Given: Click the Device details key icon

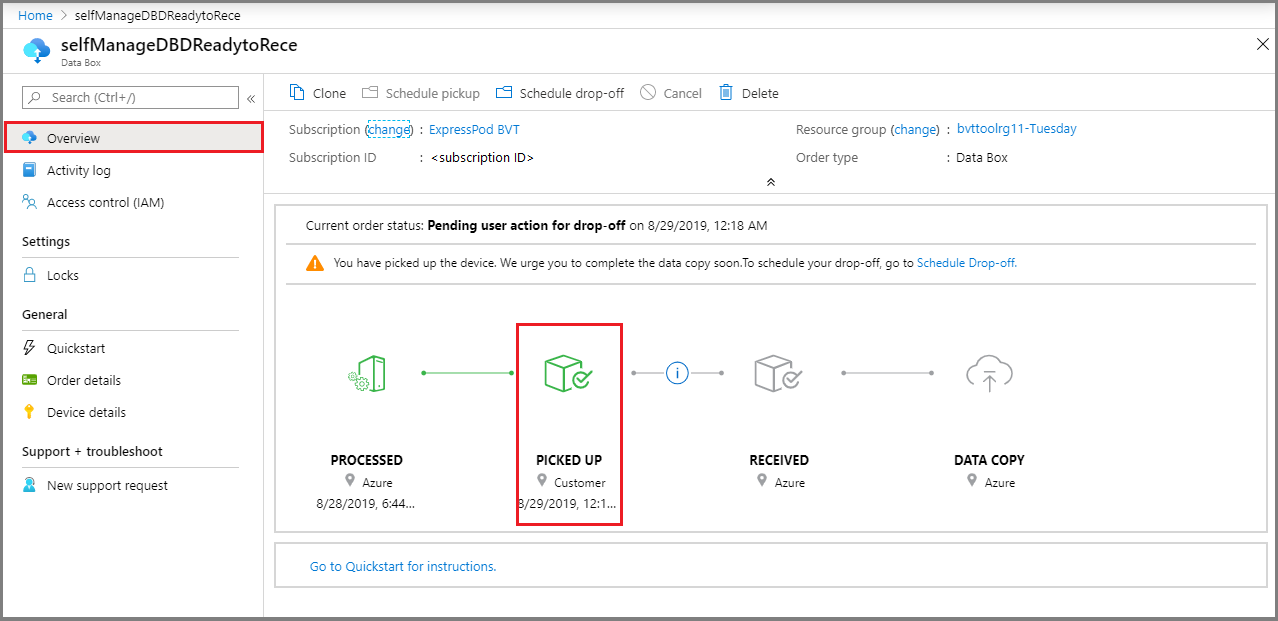Looking at the screenshot, I should tap(29, 412).
